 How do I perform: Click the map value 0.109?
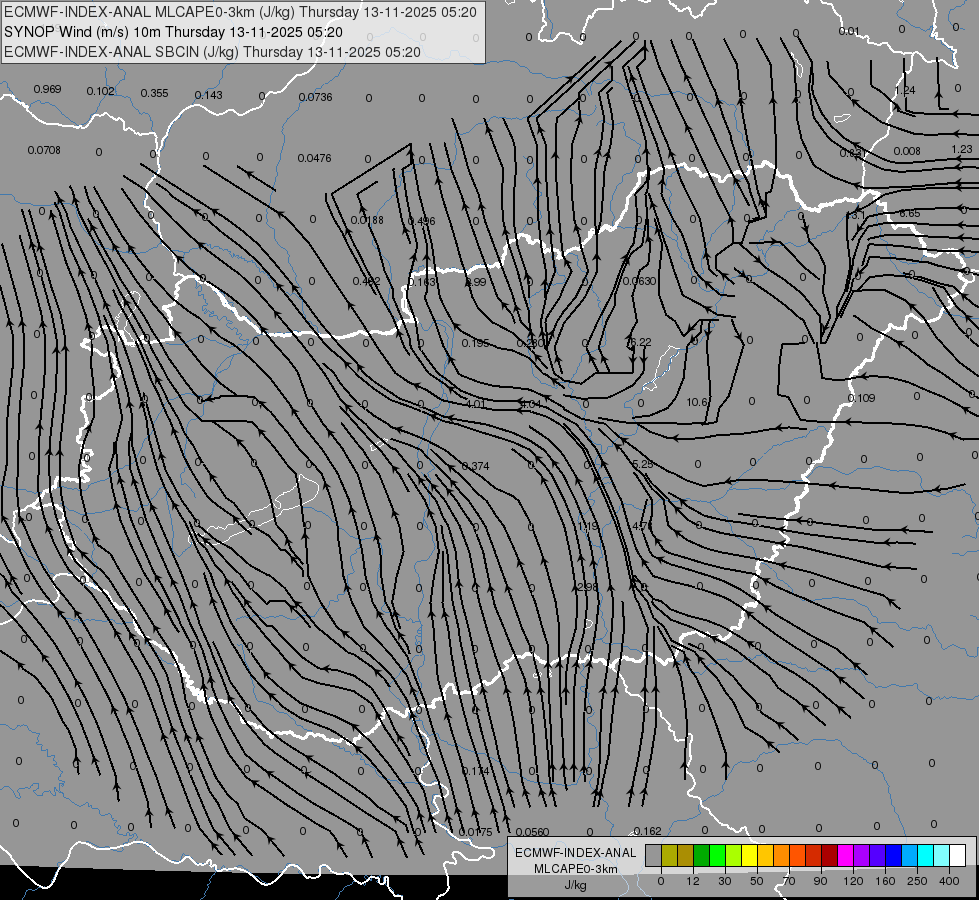tap(862, 398)
